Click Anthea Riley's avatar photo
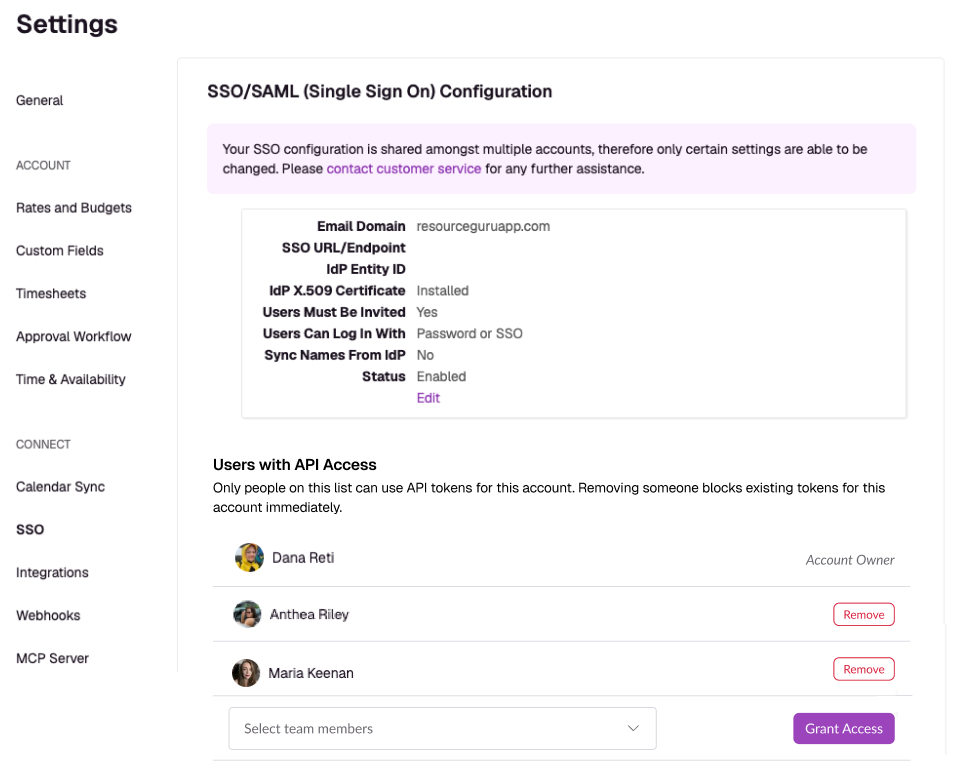Image resolution: width=959 pixels, height=779 pixels. coord(247,614)
